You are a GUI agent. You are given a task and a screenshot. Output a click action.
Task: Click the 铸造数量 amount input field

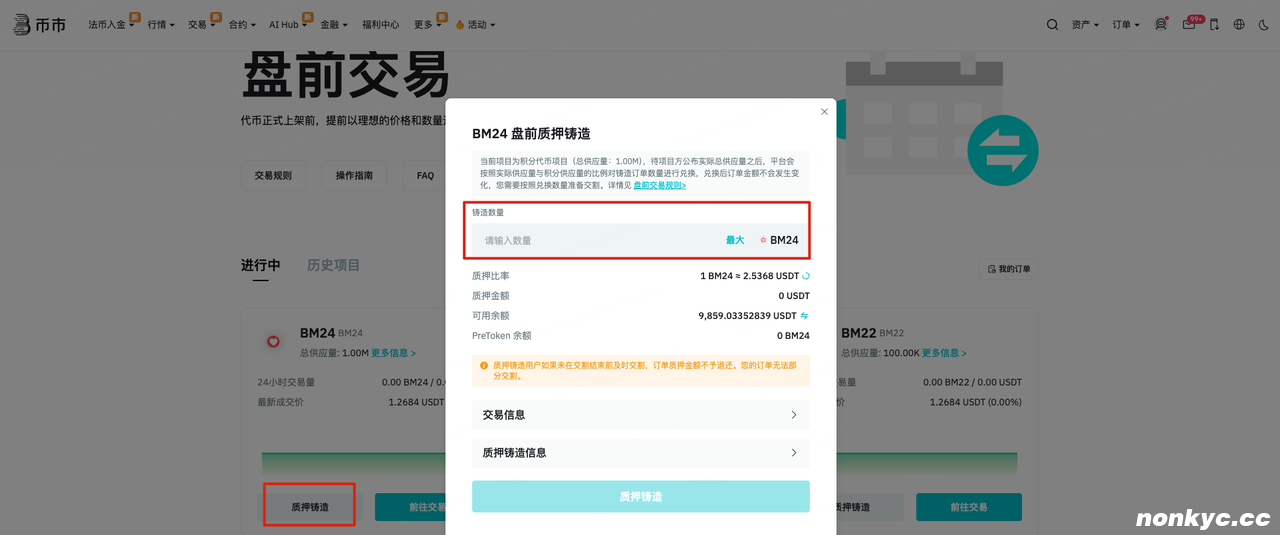600,240
